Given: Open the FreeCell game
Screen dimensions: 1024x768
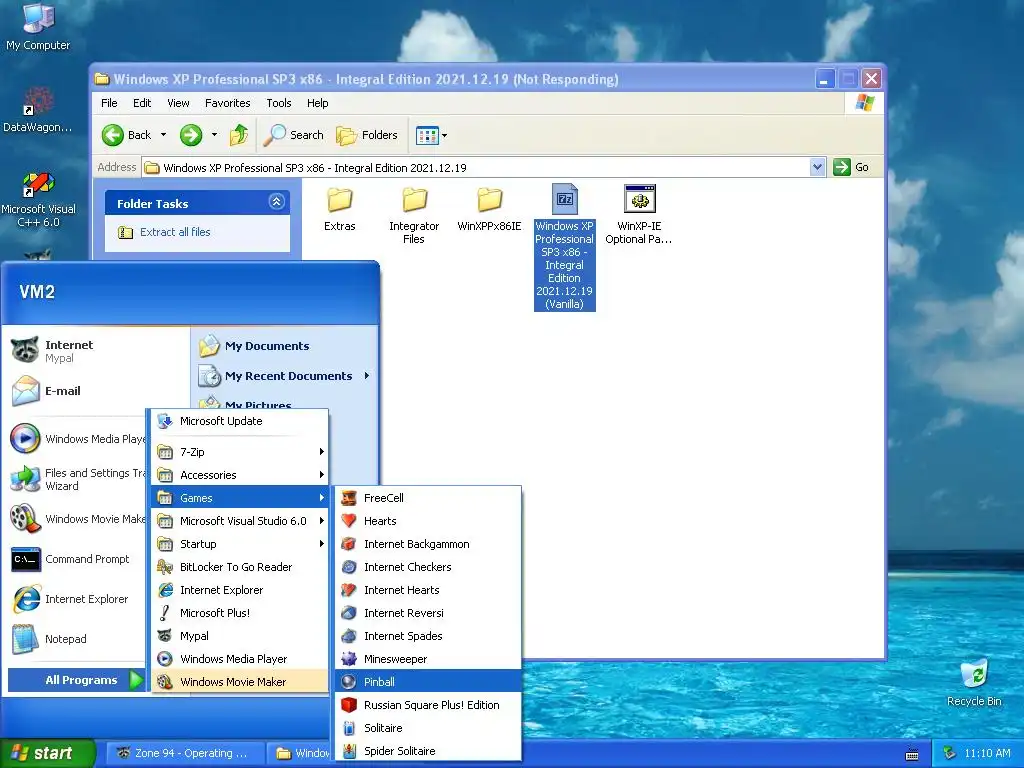Looking at the screenshot, I should coord(428,498).
